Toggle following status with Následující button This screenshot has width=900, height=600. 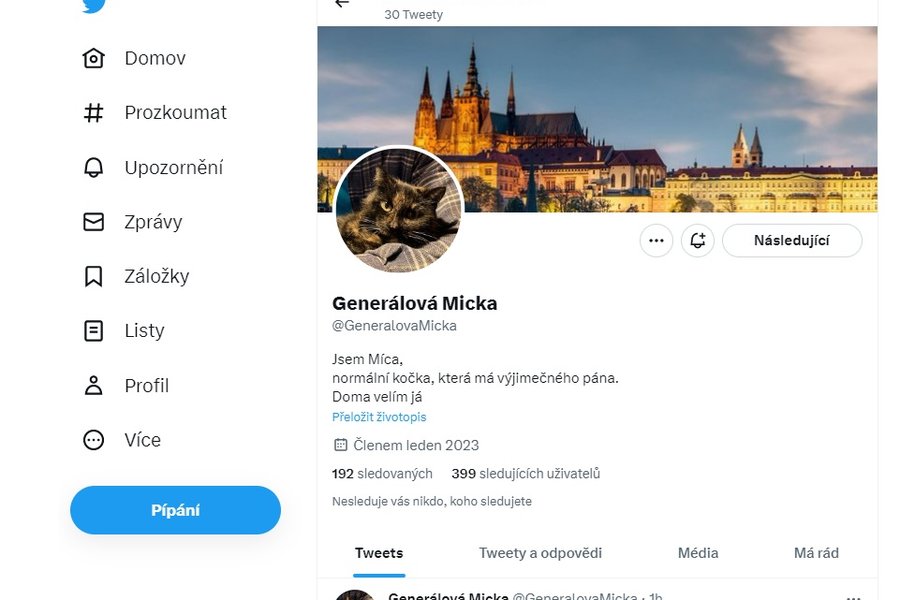(792, 241)
